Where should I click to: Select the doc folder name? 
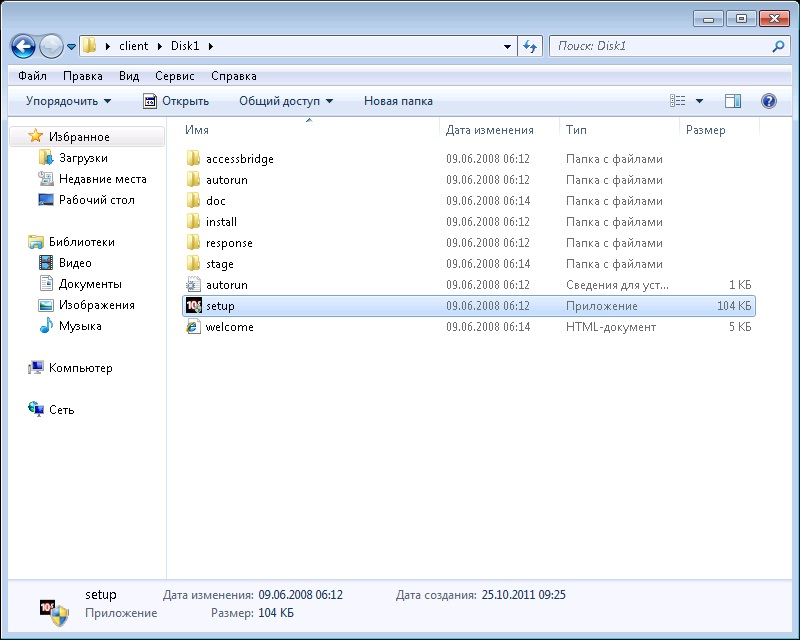pyautogui.click(x=216, y=201)
